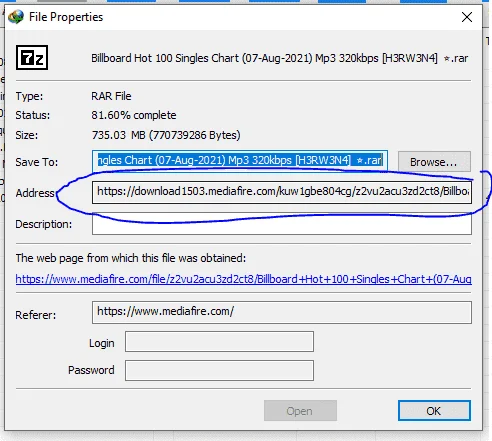Select the Billboard Hot 100 file name text
This screenshot has height=441, width=492.
[x=279, y=58]
